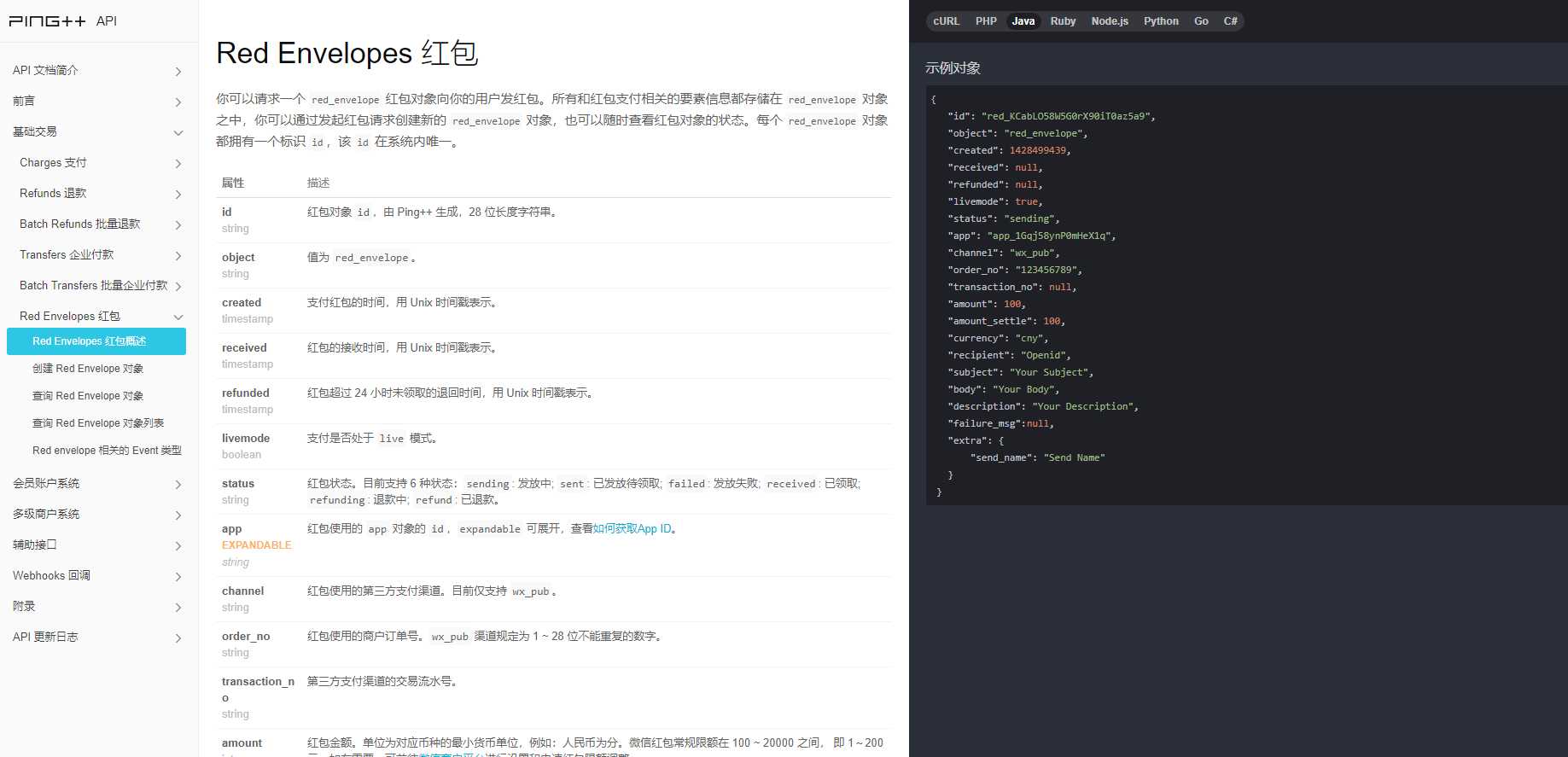Select Transfers 企业付款 in sidebar
The height and width of the screenshot is (757, 1568).
click(x=67, y=254)
